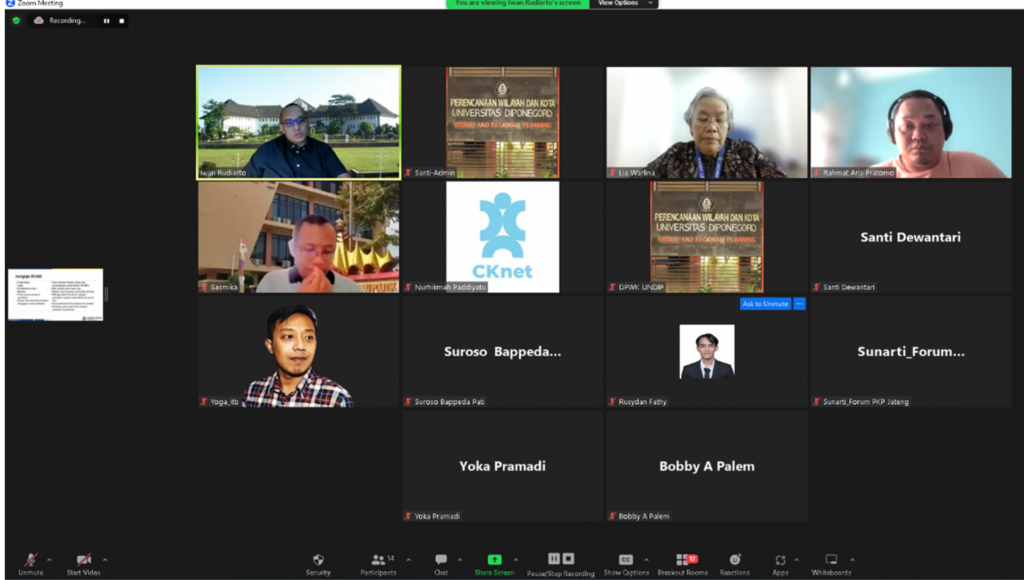Click the green Share Screen icon
Image resolution: width=1024 pixels, height=580 pixels.
494,560
